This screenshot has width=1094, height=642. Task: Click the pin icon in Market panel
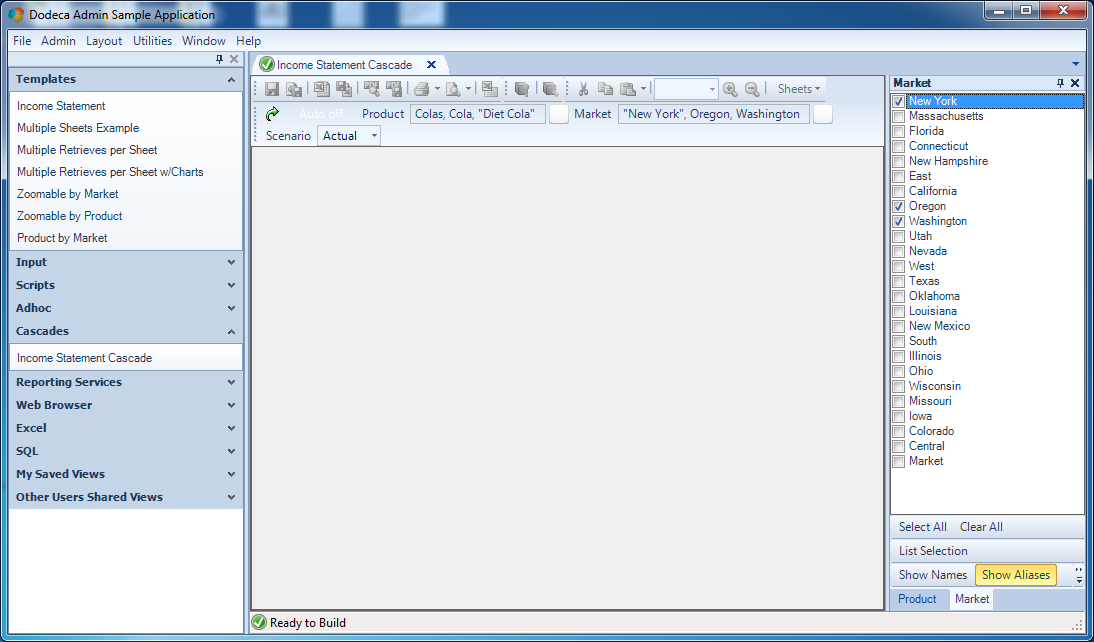tap(1061, 83)
